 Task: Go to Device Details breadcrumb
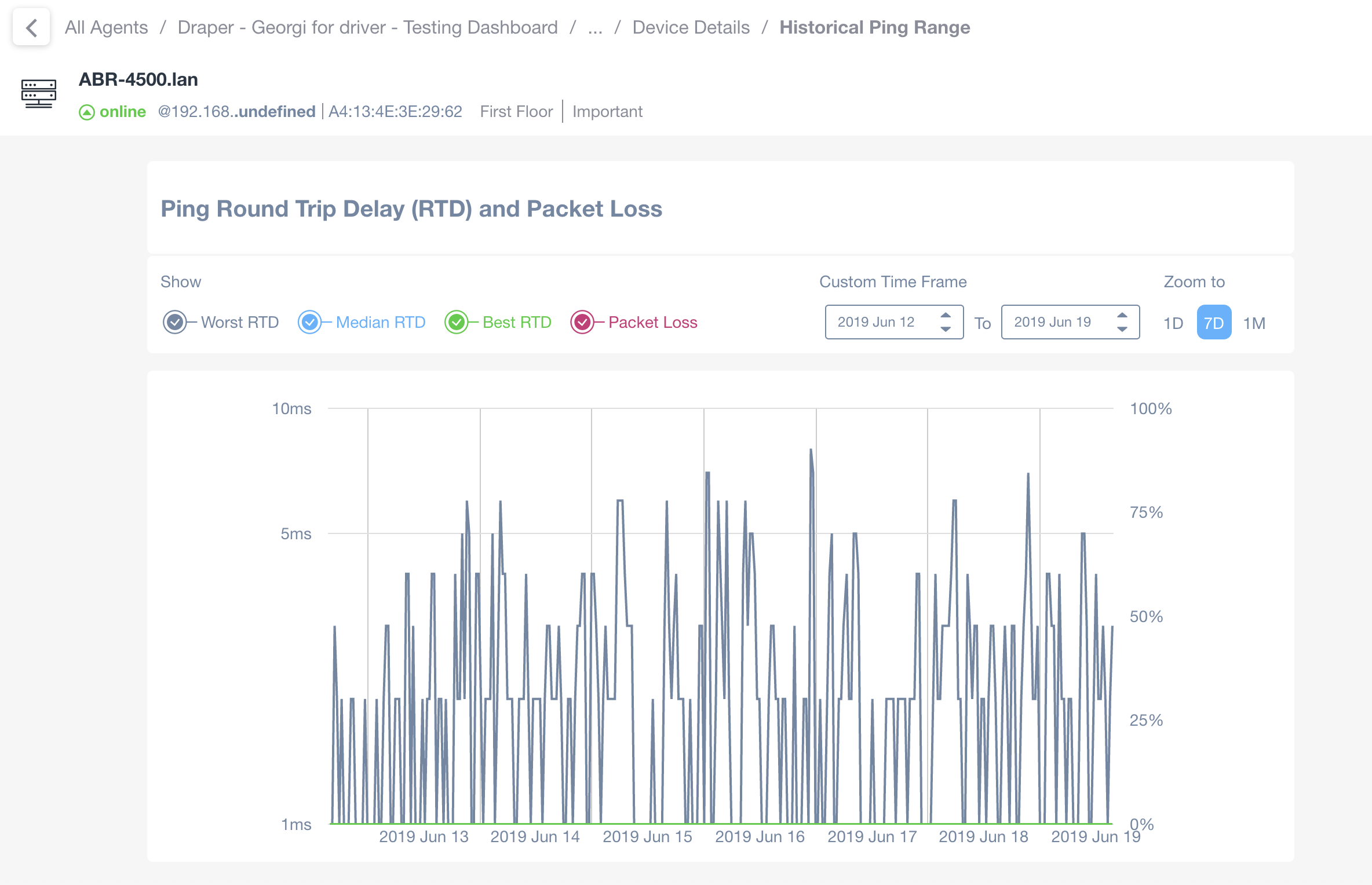[x=691, y=27]
